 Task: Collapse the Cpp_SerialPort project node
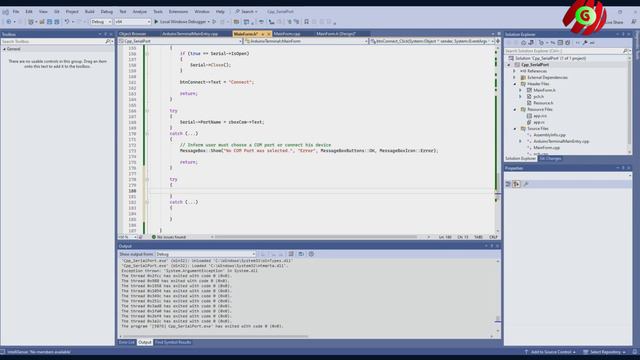[509, 65]
